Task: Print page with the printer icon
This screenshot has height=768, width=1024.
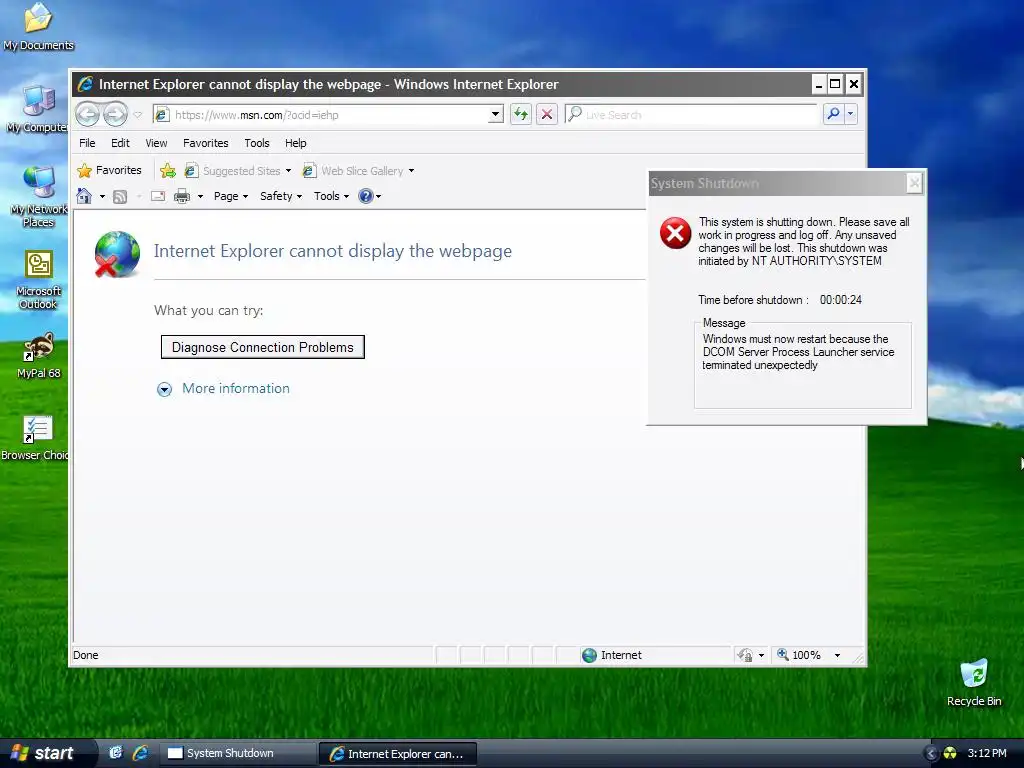Action: point(182,196)
